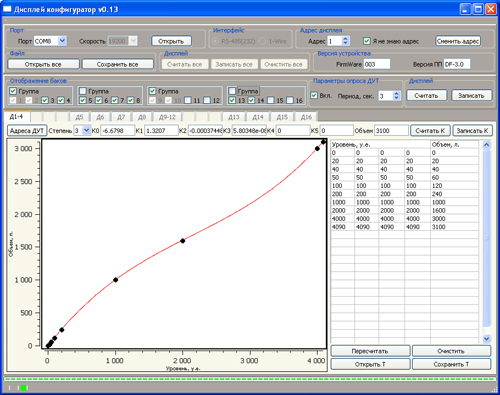Click the green status indicator
This screenshot has width=500, height=395.
point(24,388)
